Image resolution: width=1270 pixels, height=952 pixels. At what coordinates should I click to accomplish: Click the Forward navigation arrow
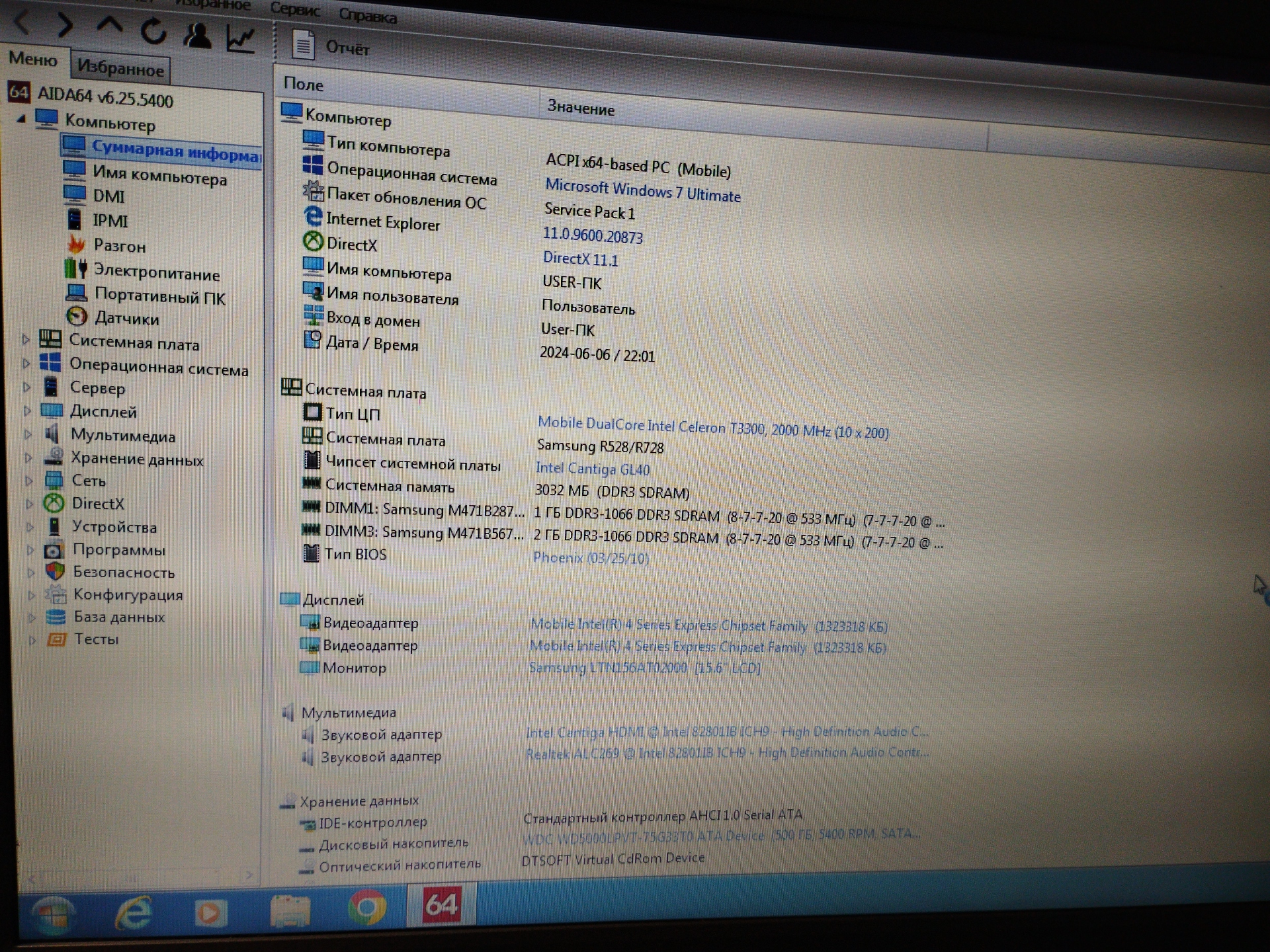tap(64, 26)
